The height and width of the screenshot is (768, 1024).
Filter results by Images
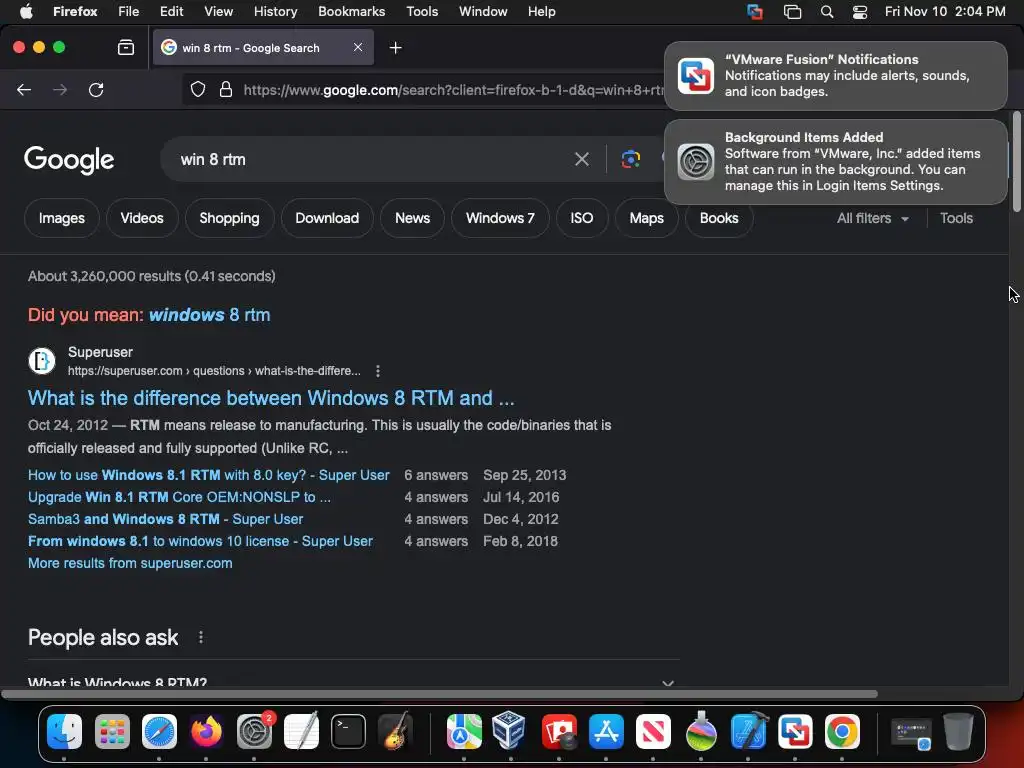(61, 218)
